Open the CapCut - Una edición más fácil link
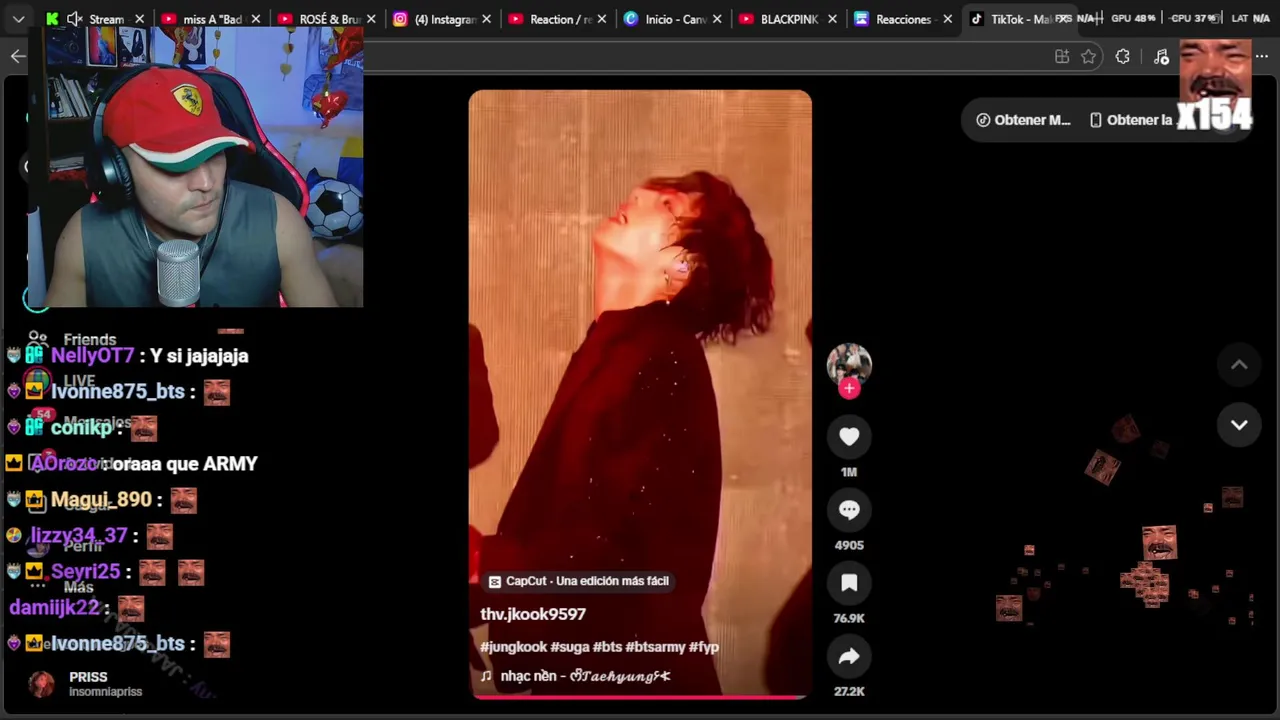The image size is (1280, 720). [x=578, y=581]
